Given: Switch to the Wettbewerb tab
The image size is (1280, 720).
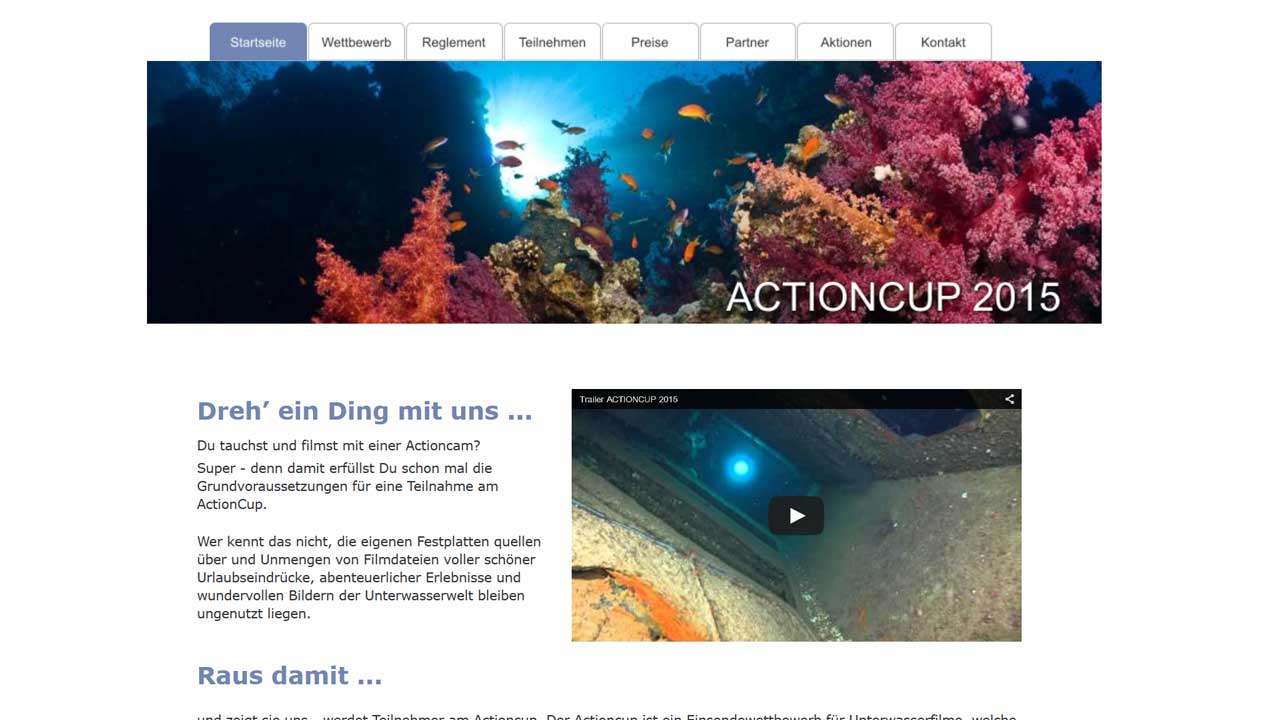Looking at the screenshot, I should [356, 43].
